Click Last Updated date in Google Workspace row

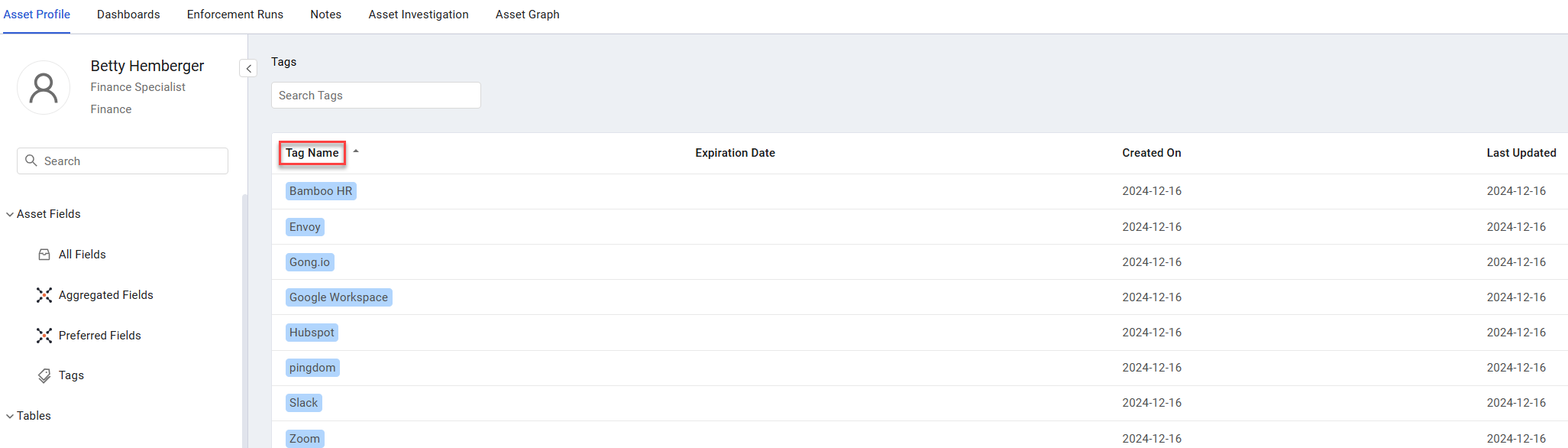(x=1516, y=297)
